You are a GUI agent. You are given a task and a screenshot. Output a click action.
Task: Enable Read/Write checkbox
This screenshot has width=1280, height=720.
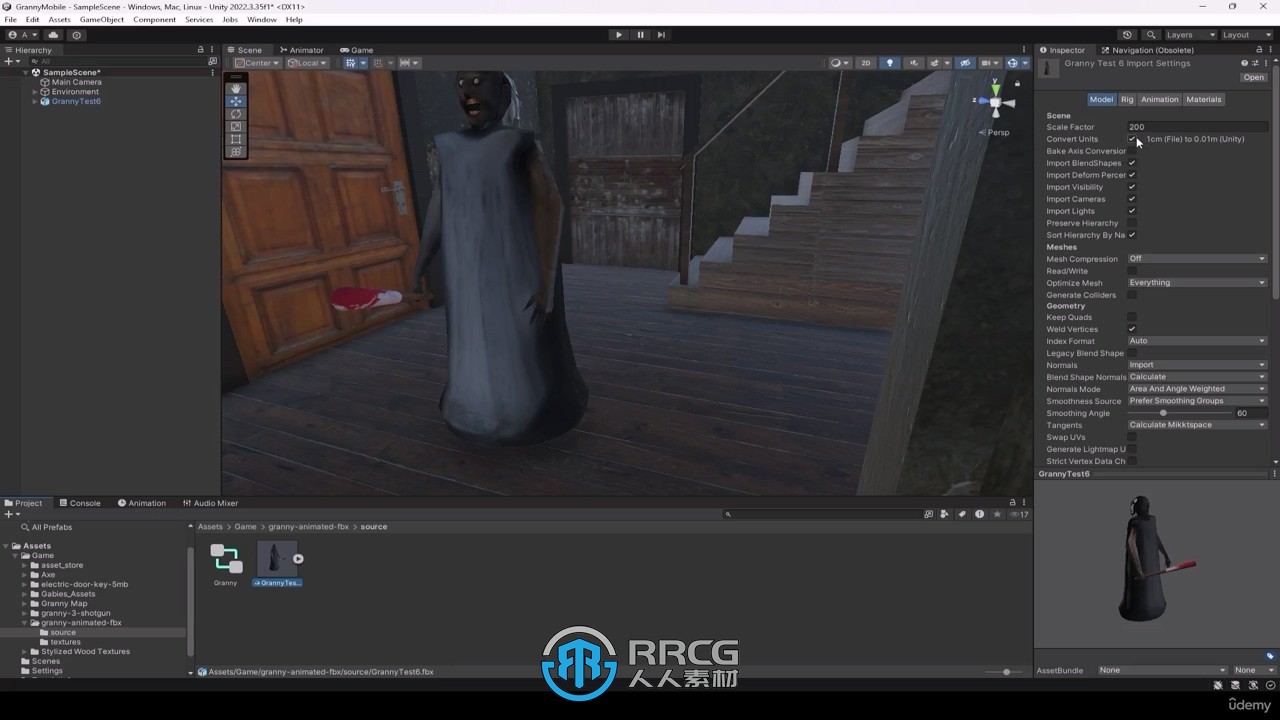[1132, 271]
